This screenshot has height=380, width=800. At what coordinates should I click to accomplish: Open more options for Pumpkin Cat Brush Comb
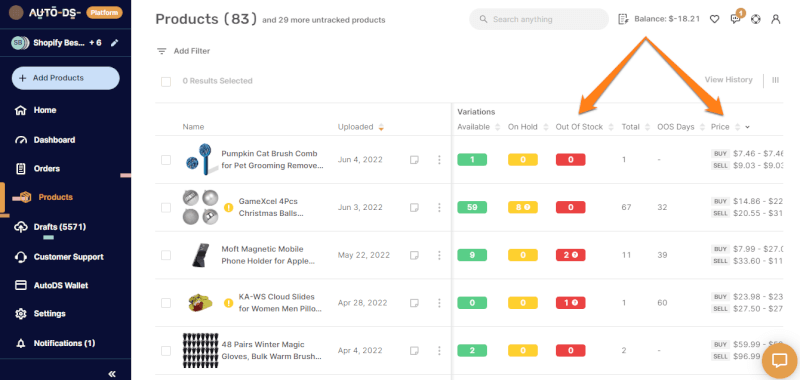coord(439,160)
